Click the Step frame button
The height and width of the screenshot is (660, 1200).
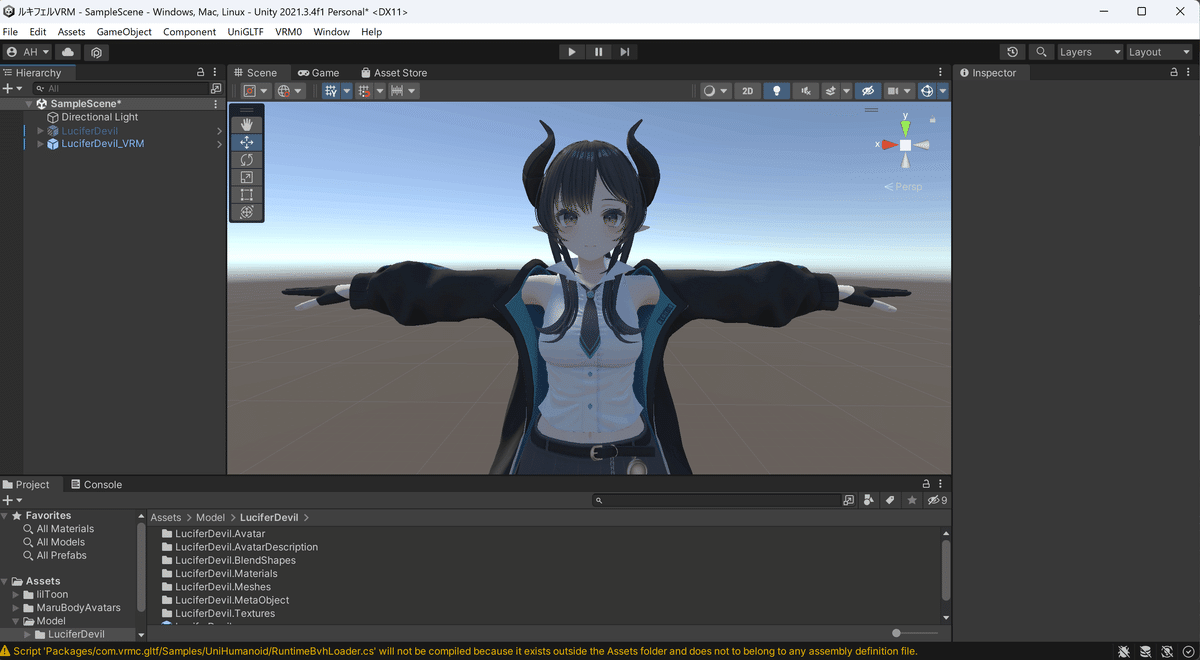pyautogui.click(x=625, y=52)
